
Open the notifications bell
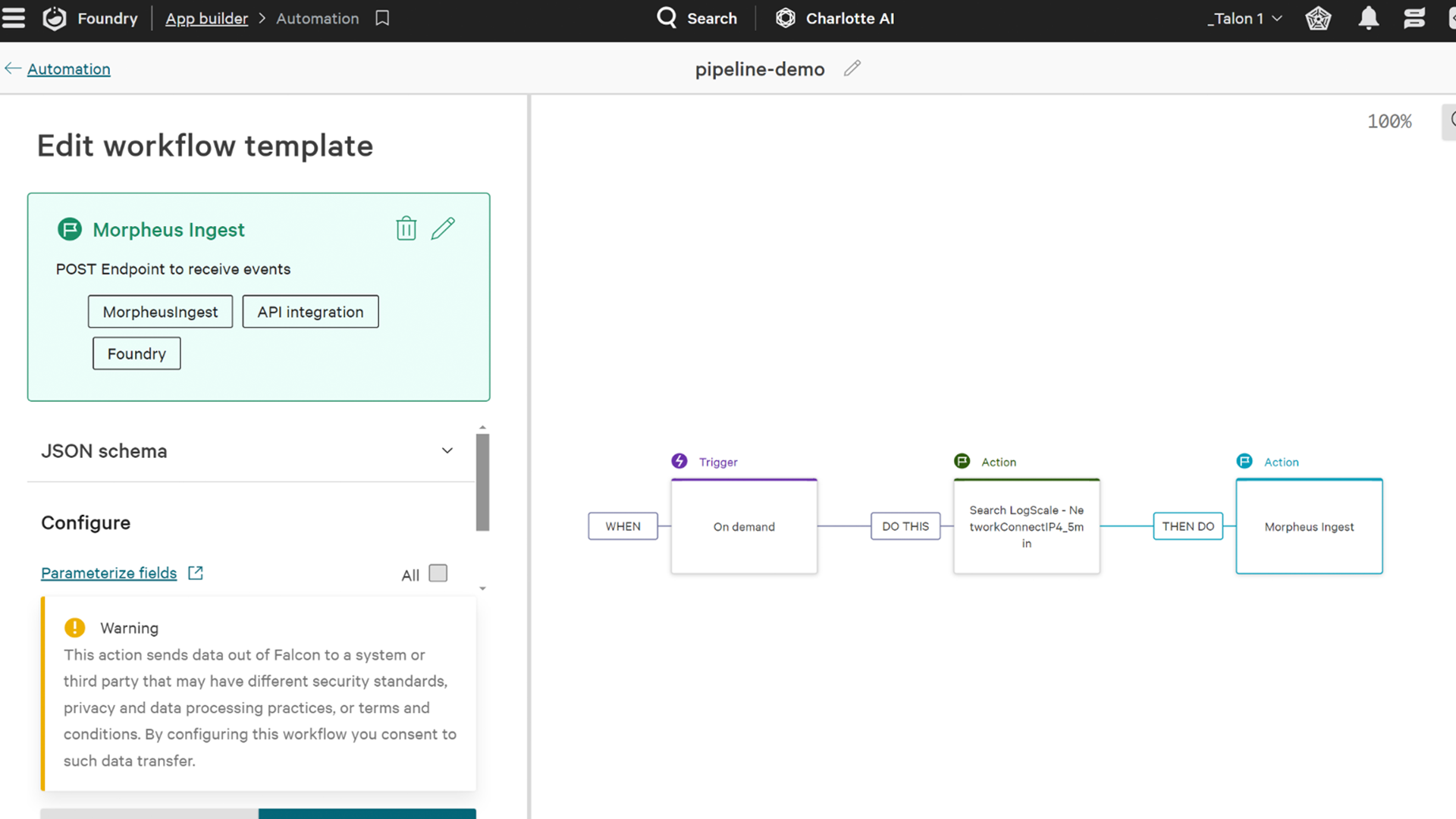click(x=1368, y=18)
